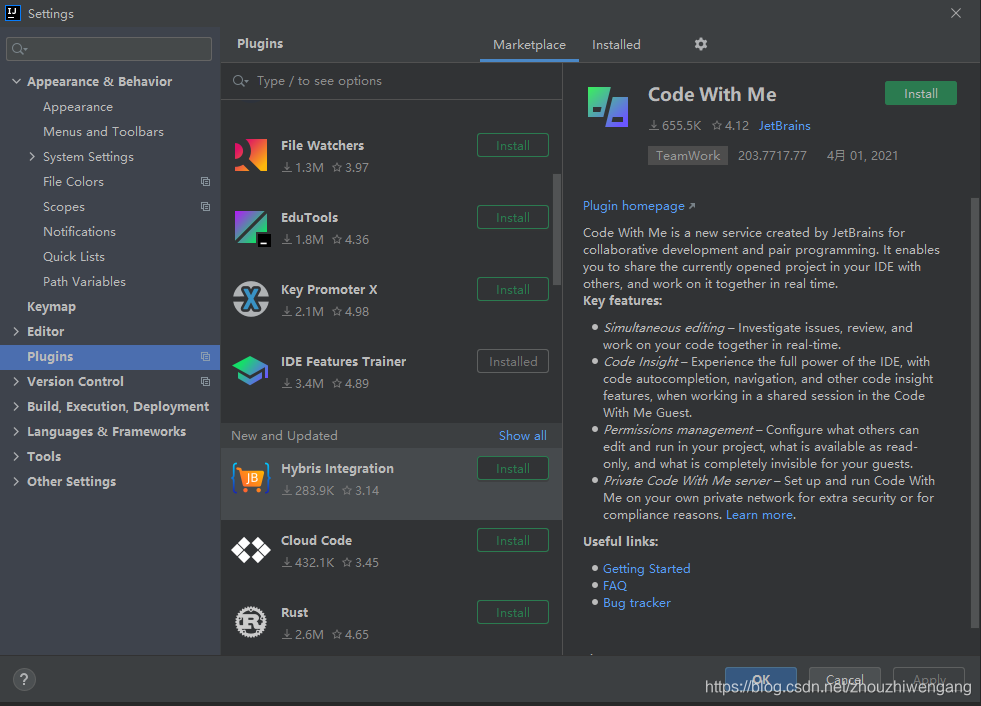
Task: Select the Cloud Code plugin name
Action: pyautogui.click(x=316, y=540)
